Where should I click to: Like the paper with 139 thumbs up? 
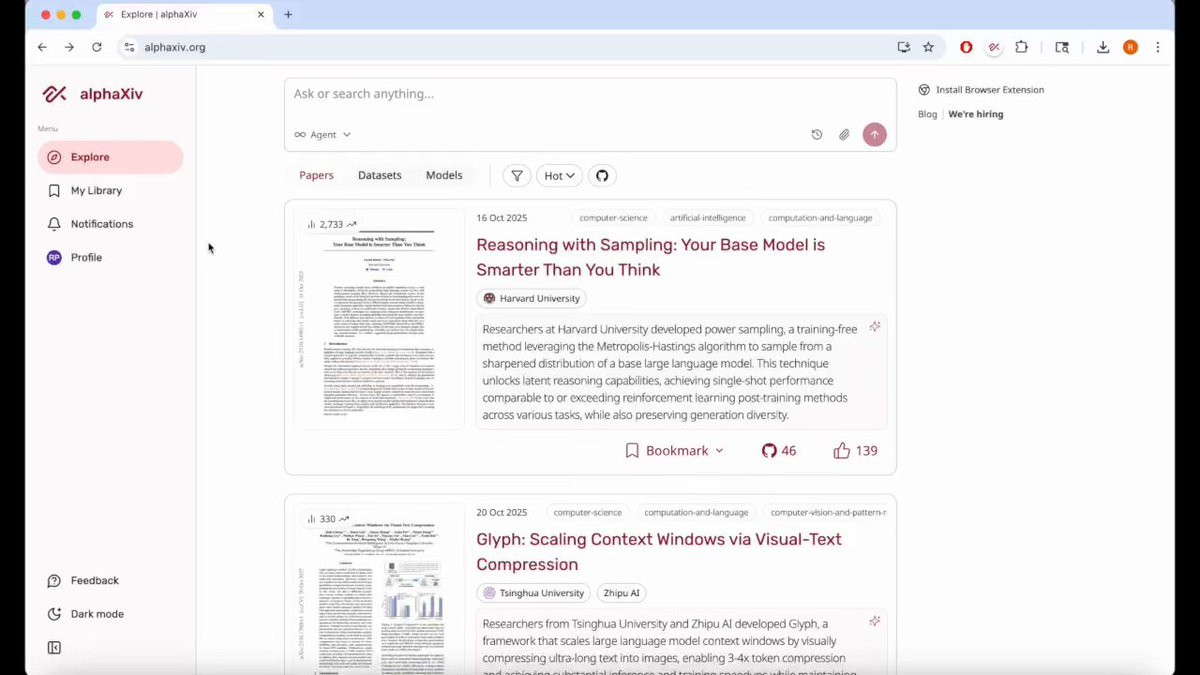856,451
